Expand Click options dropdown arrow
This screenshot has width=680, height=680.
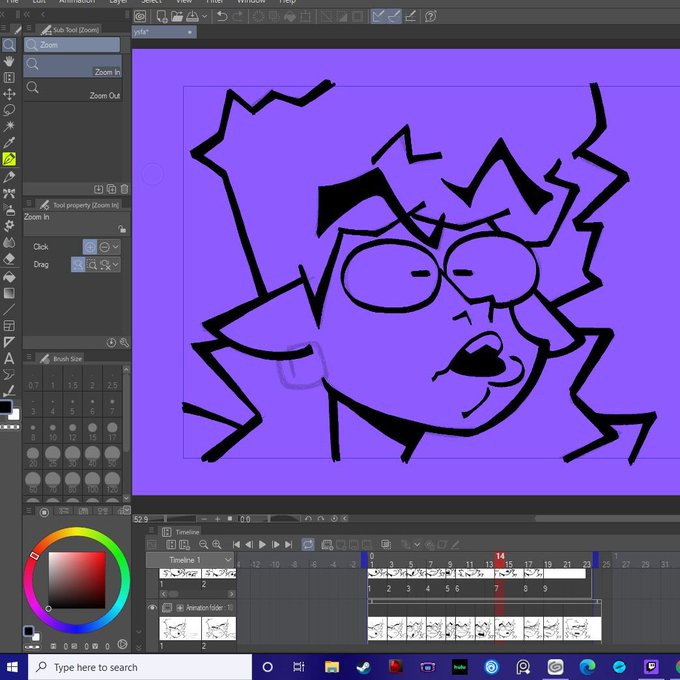[116, 247]
